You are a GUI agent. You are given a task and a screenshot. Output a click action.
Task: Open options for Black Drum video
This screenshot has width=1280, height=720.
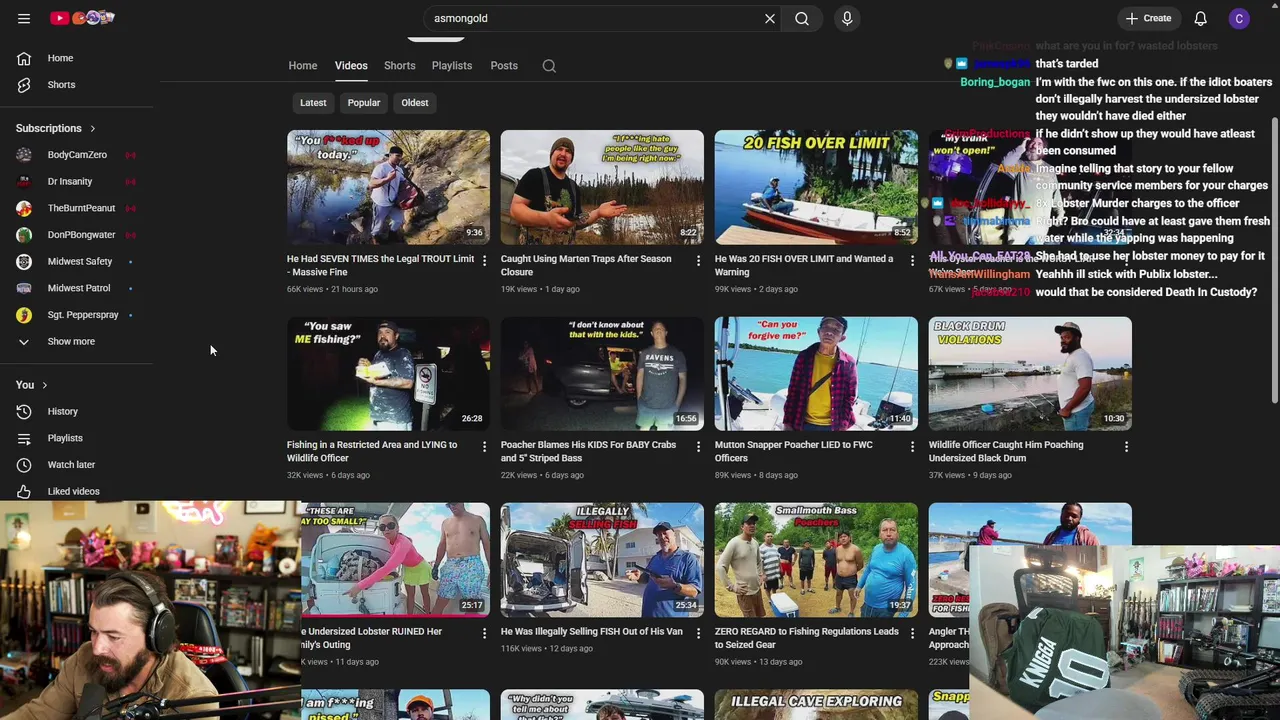pyautogui.click(x=1126, y=447)
